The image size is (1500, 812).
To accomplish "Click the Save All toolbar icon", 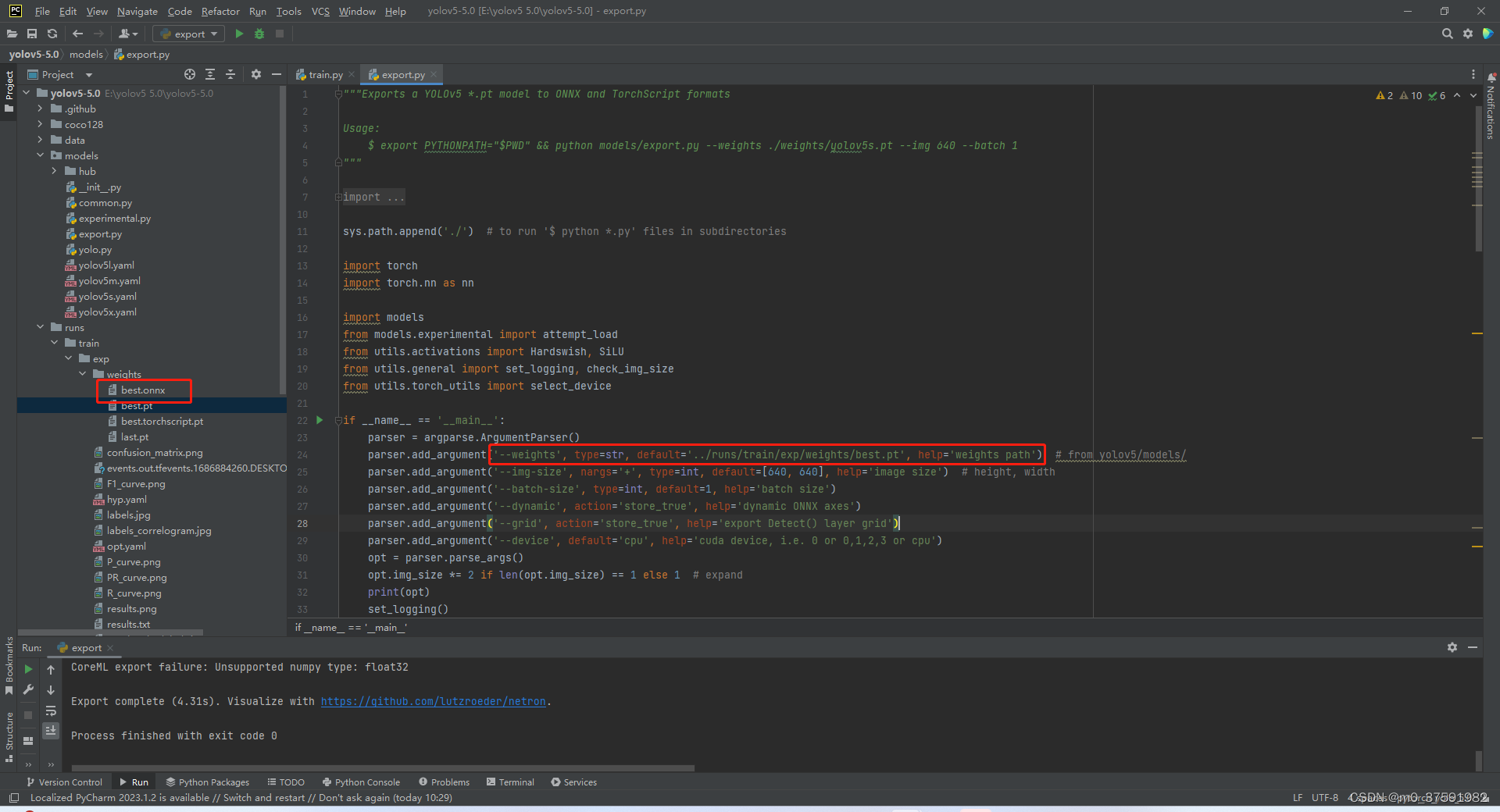I will point(32,34).
